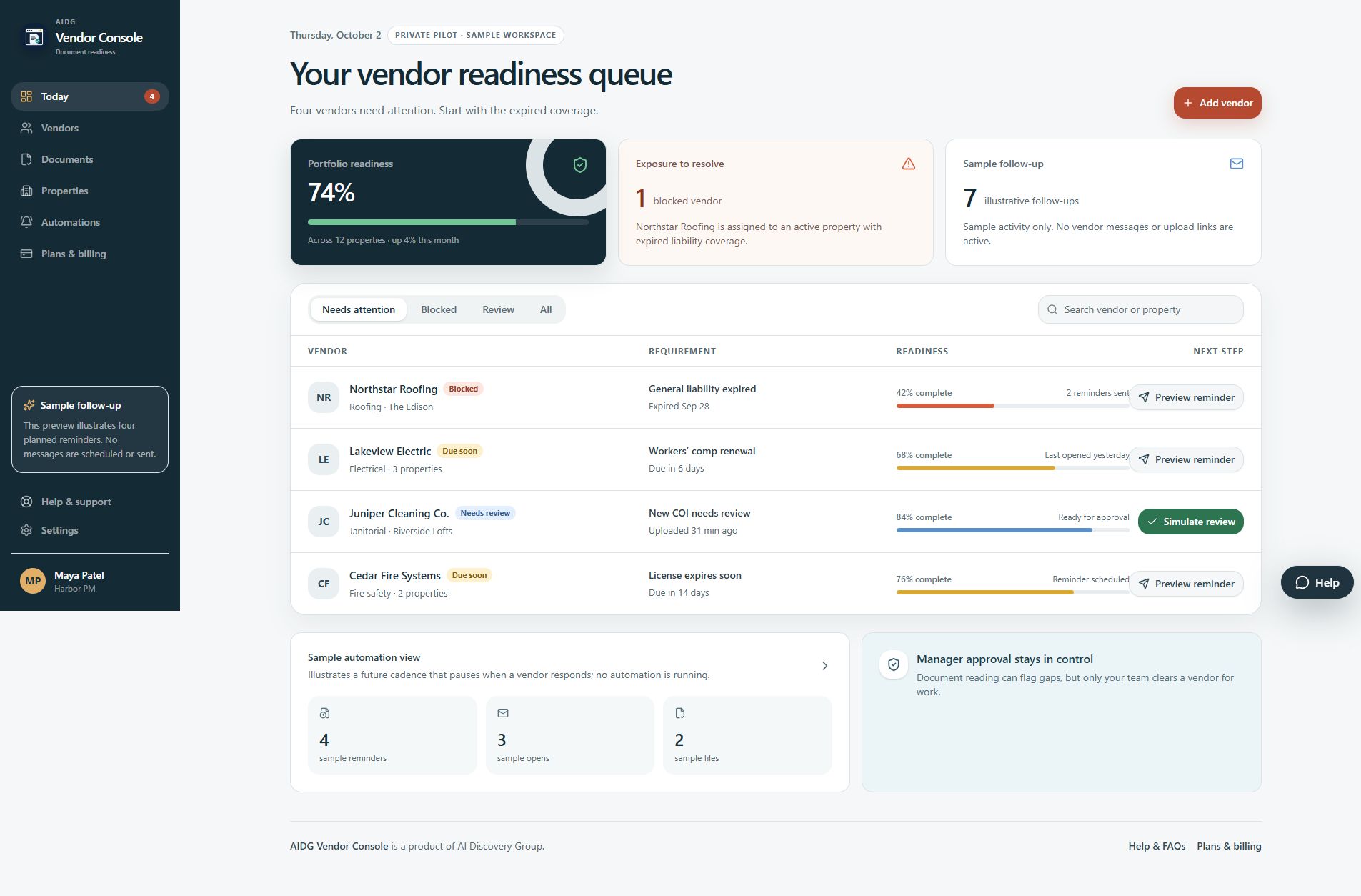Switch to the Review tab
This screenshot has height=896, width=1361.
(x=498, y=309)
